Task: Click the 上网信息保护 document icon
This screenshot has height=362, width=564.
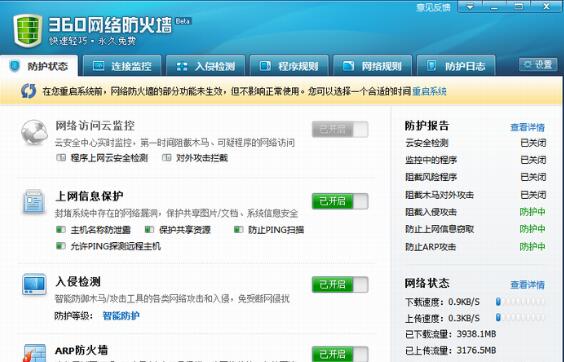Action: coord(34,202)
